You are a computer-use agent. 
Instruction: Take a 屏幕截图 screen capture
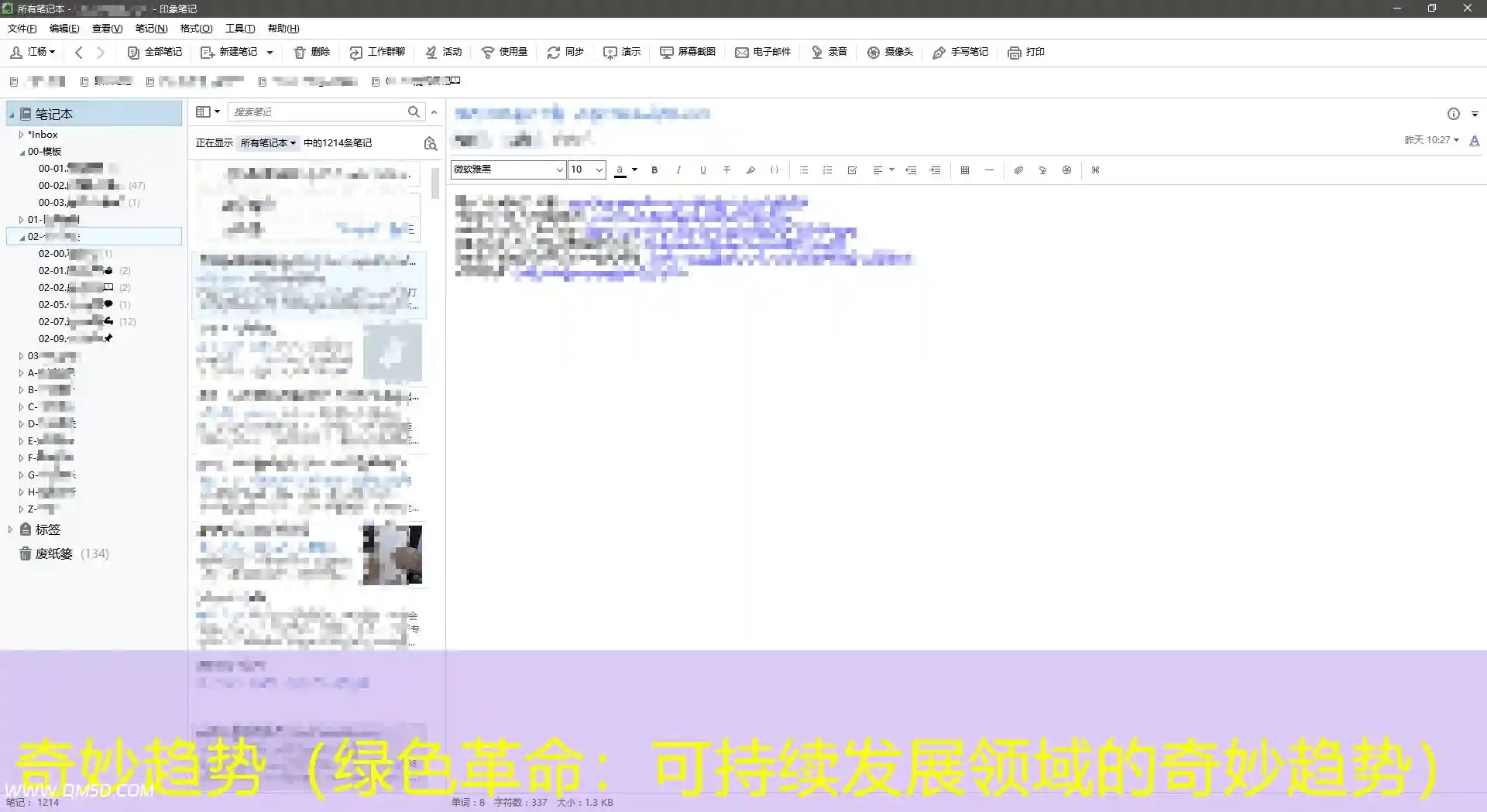pos(688,52)
